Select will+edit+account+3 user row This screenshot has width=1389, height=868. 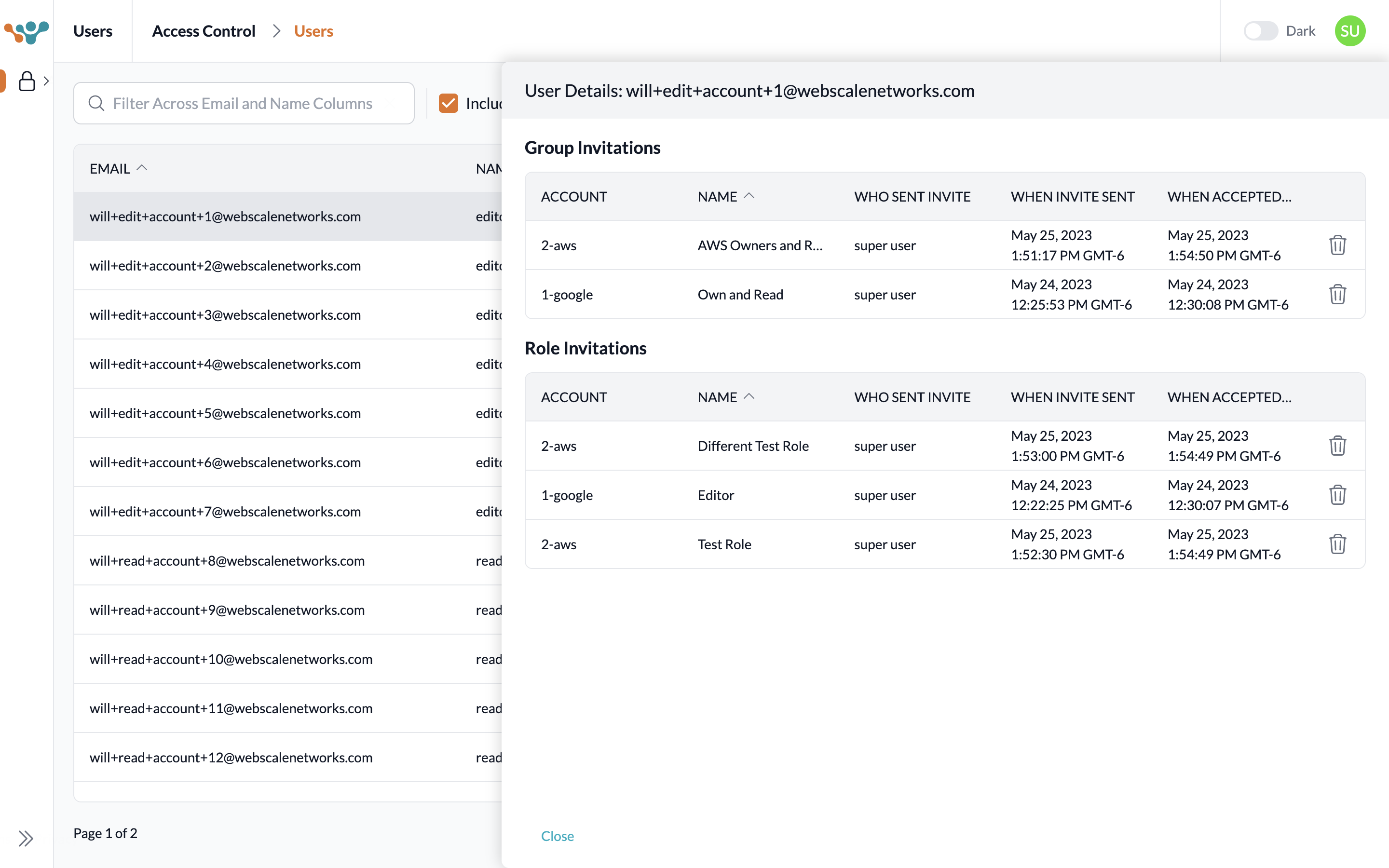(x=225, y=315)
